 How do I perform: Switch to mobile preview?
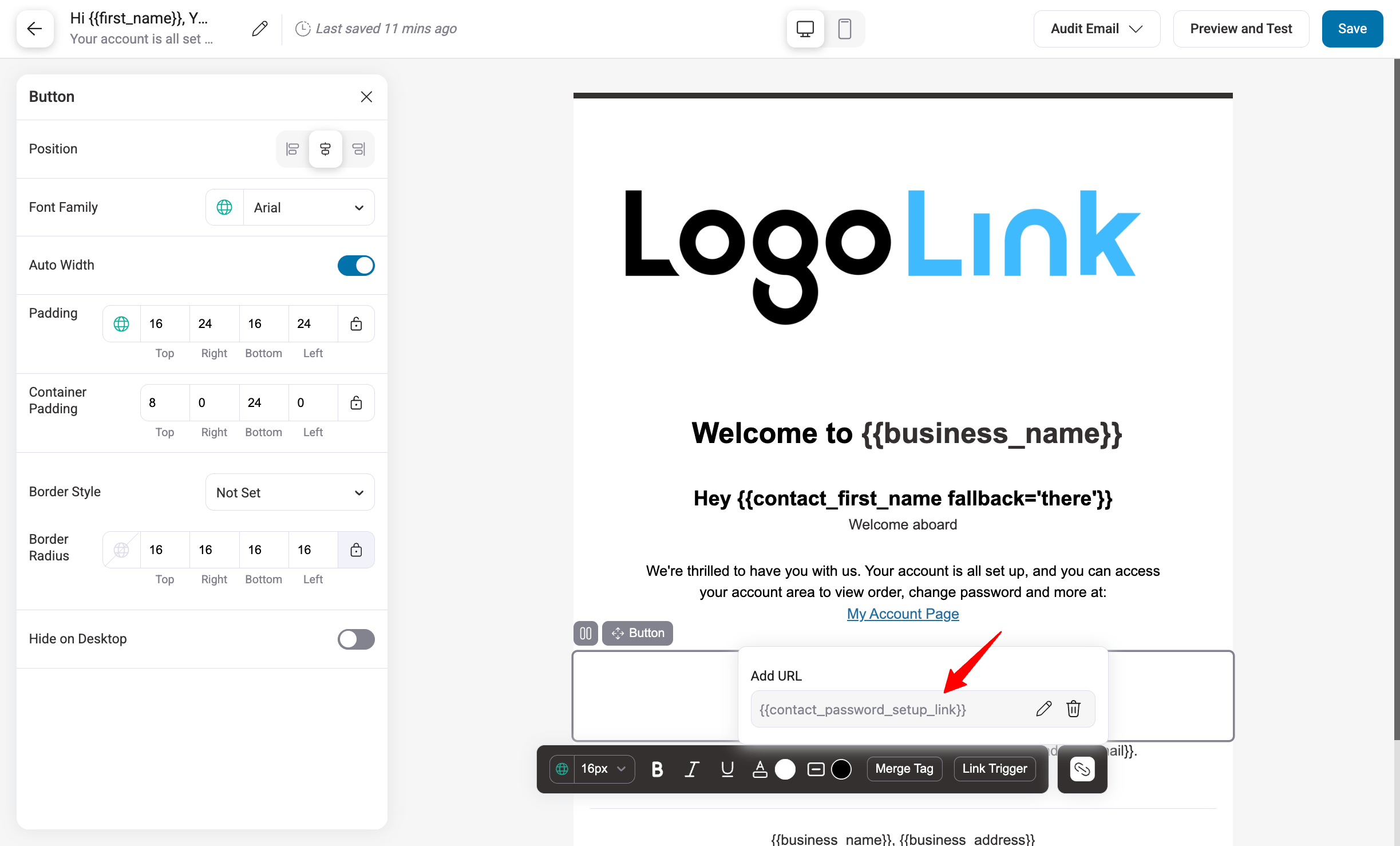(x=844, y=29)
